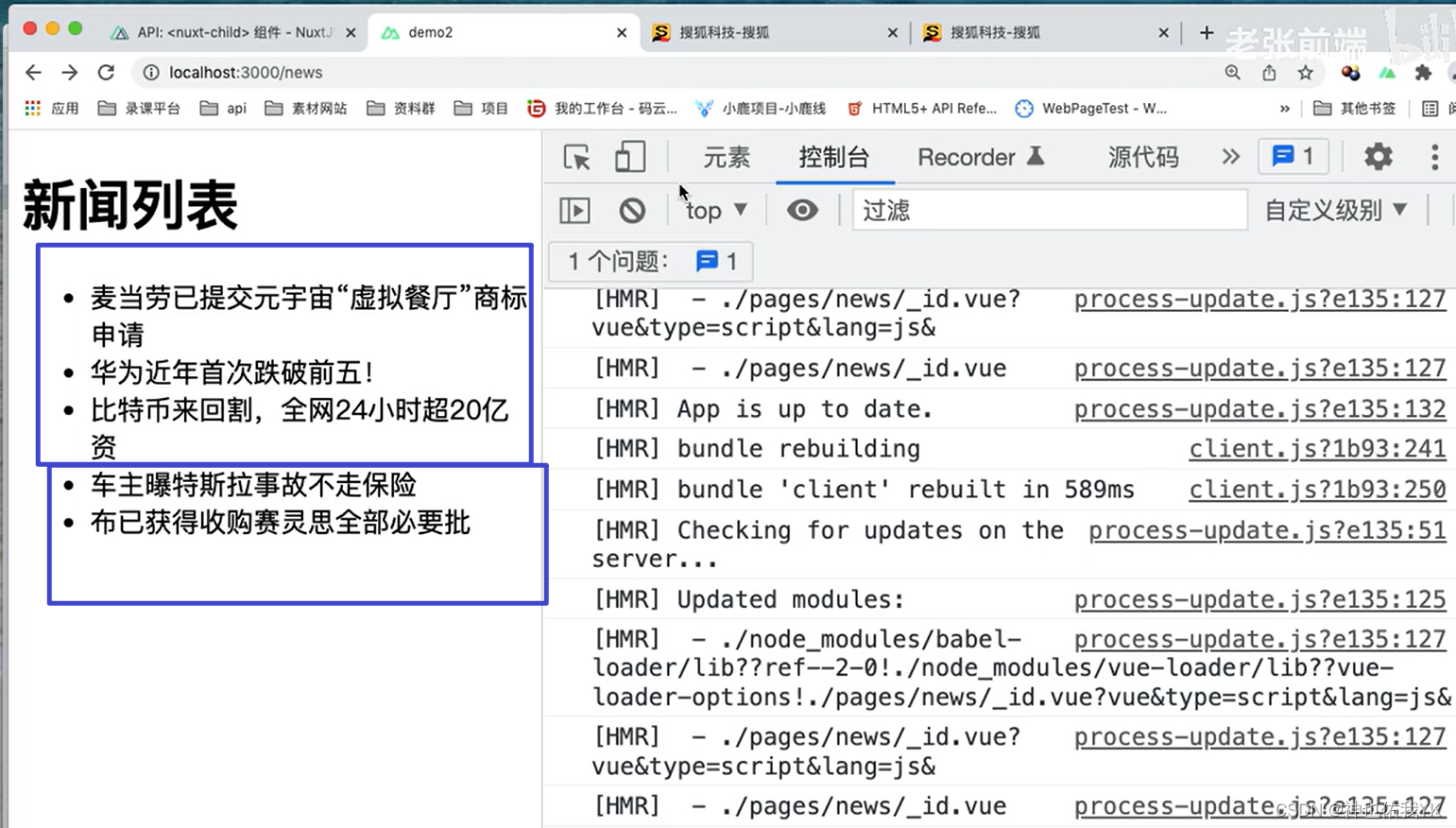
Task: Open client.js?1b93:241 source link
Action: 1317,449
